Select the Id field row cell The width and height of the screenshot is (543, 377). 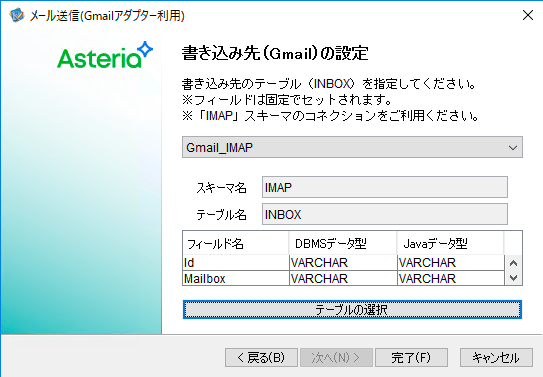click(235, 263)
